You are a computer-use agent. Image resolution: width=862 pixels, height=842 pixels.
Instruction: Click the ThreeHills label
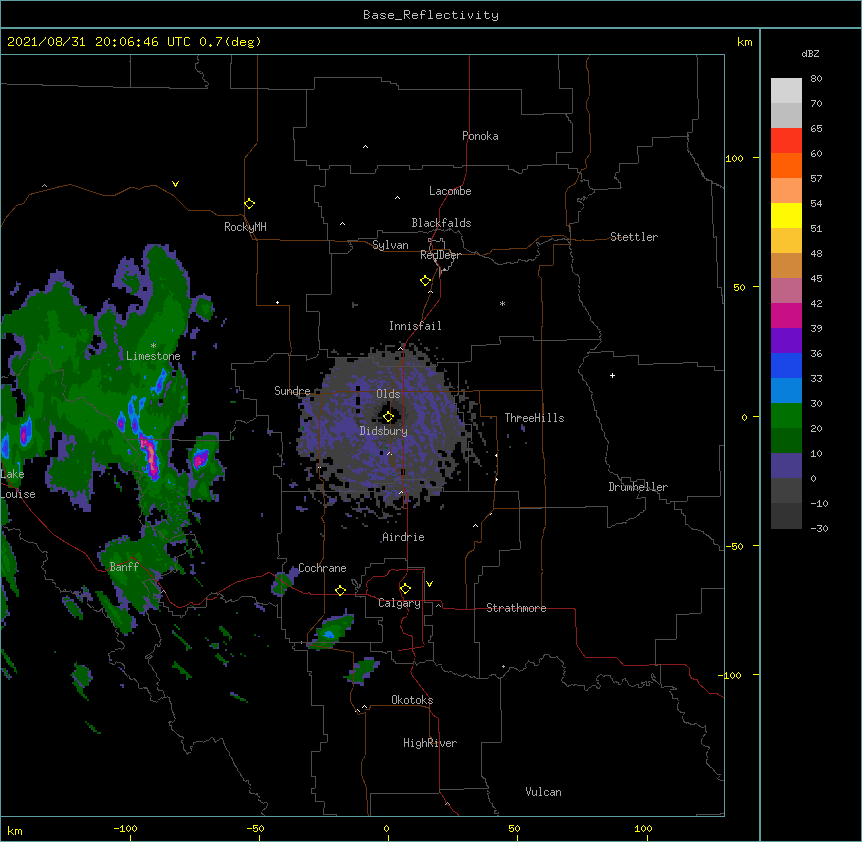534,418
